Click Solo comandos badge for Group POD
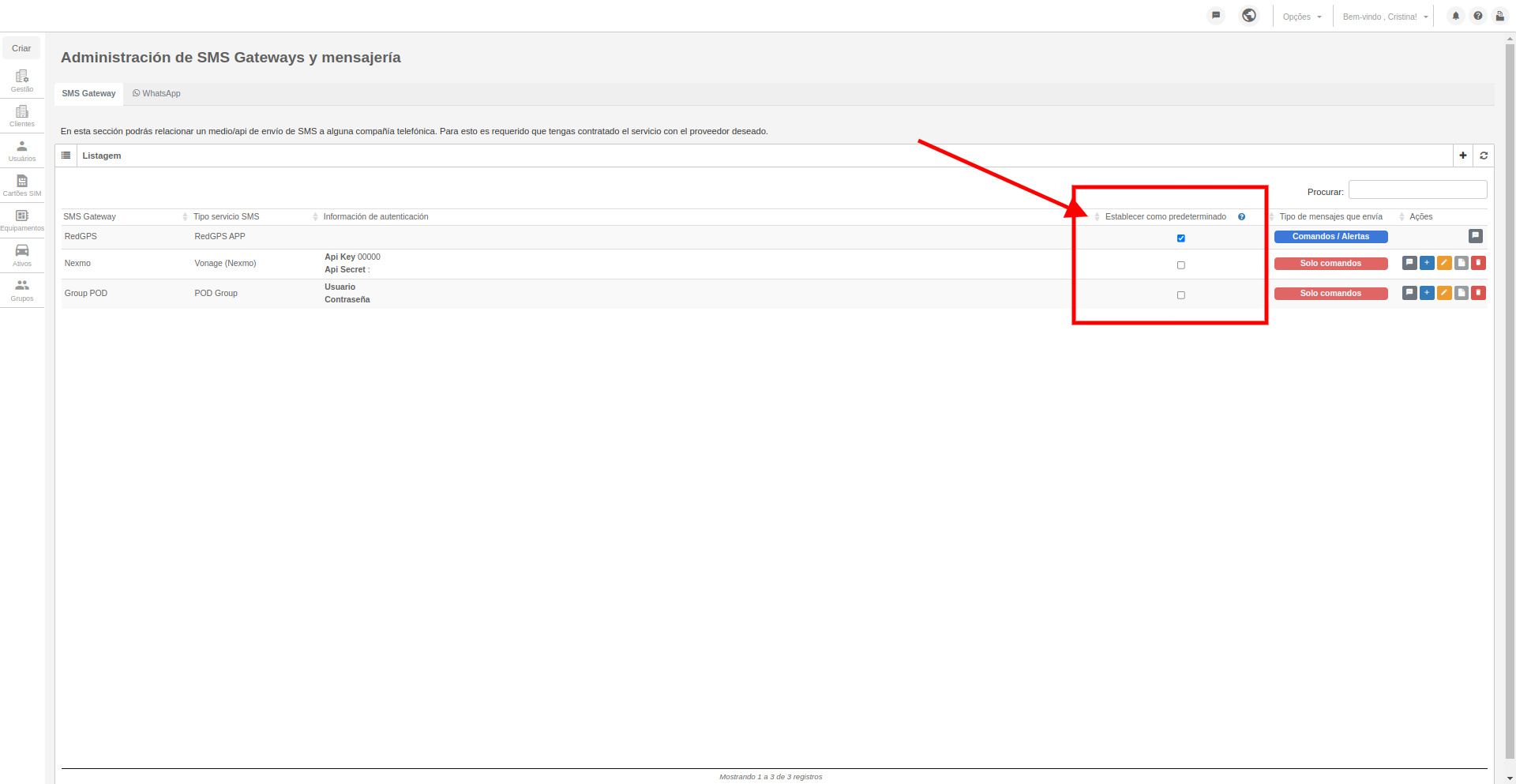Viewport: 1516px width, 784px height. pos(1330,294)
